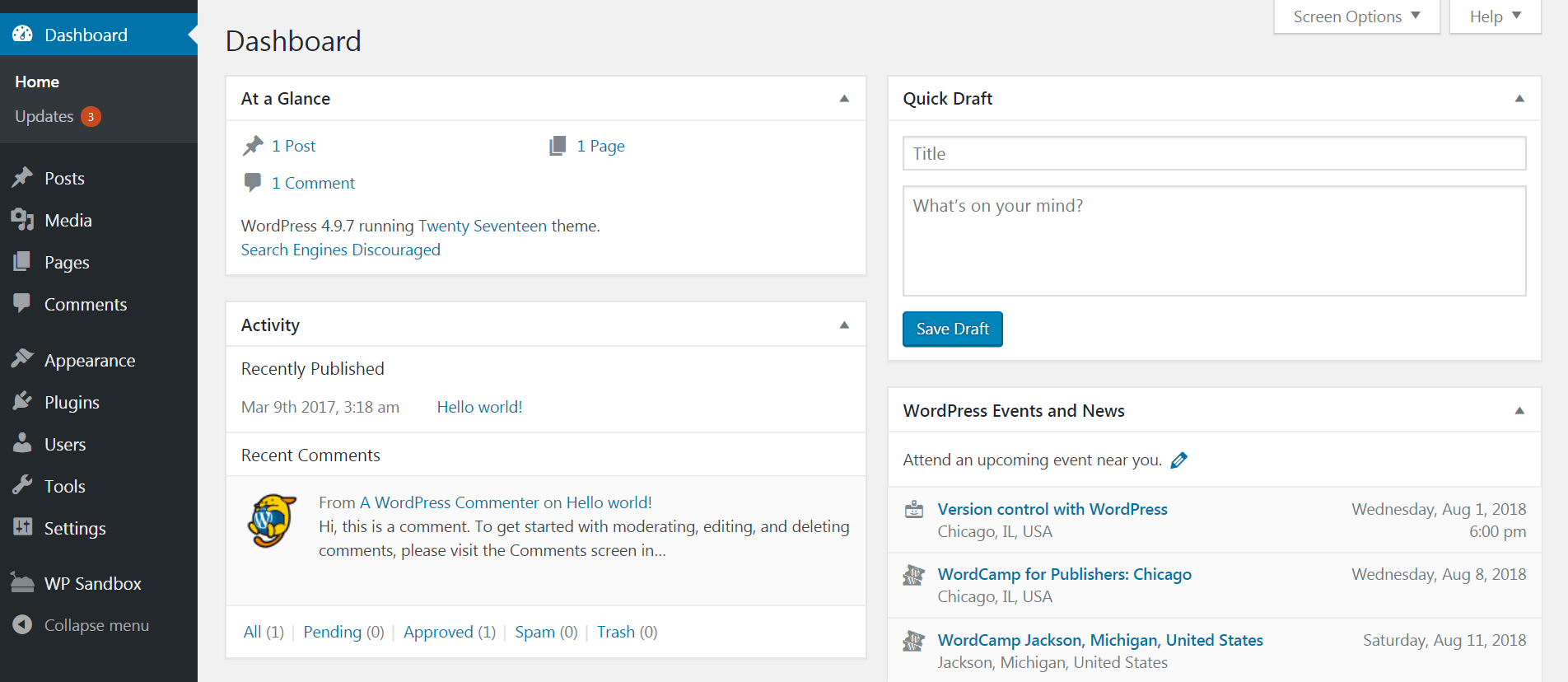Open the Hello world! link in recent comment
This screenshot has height=682, width=1568.
[x=609, y=502]
